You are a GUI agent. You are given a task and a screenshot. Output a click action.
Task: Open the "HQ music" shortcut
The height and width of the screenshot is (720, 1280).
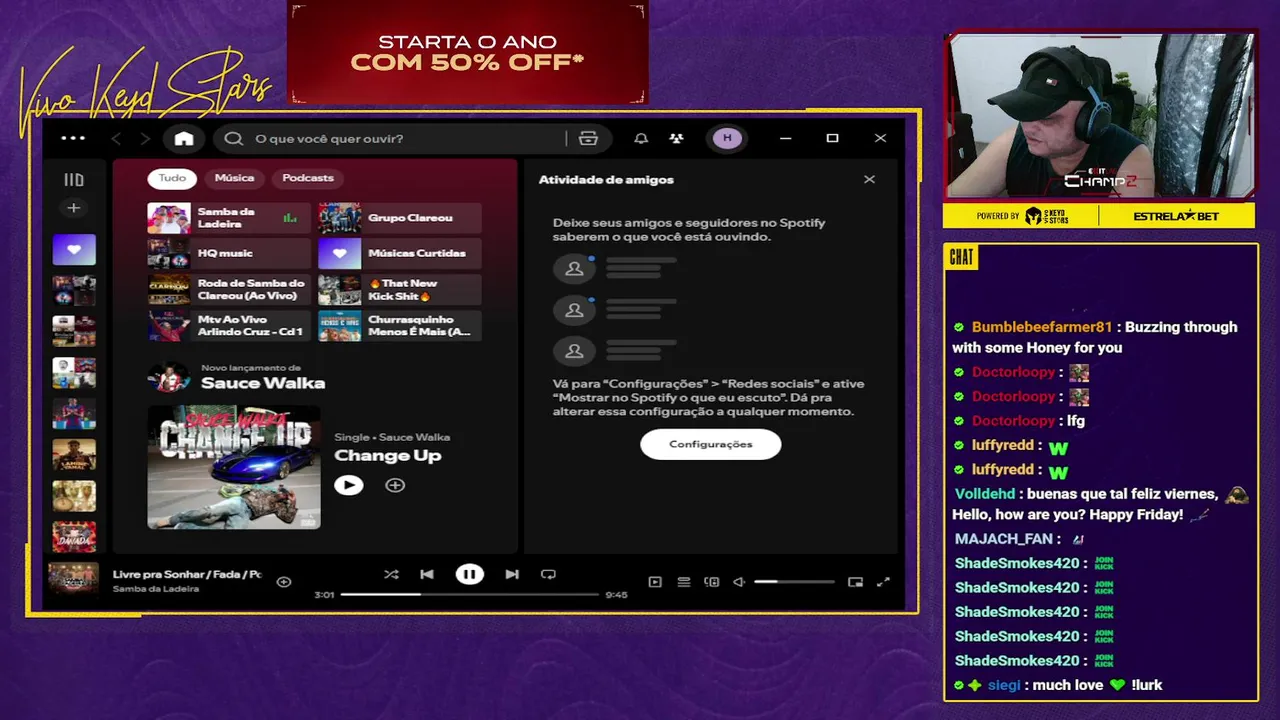229,254
